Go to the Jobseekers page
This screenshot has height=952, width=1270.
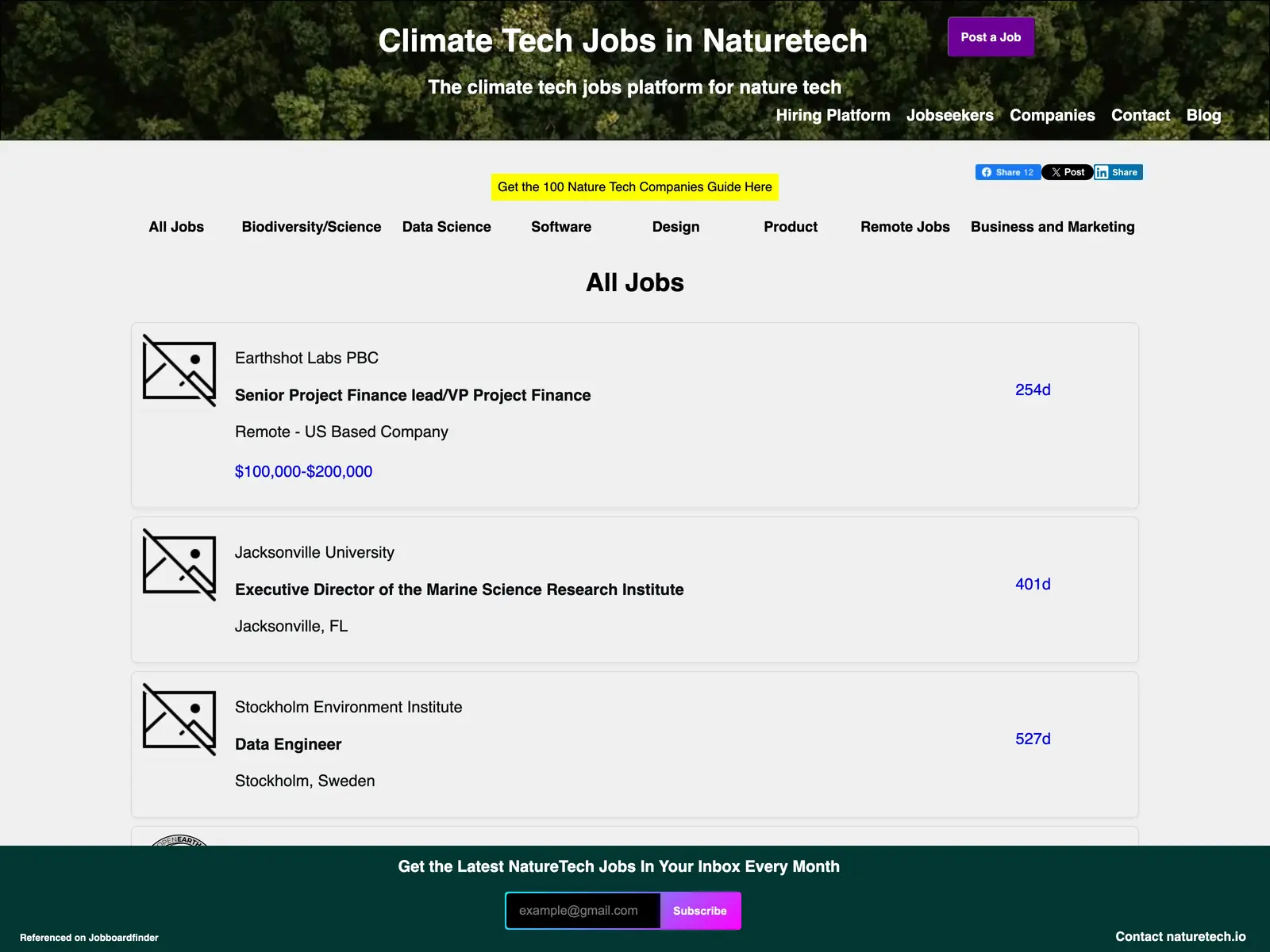pos(950,115)
